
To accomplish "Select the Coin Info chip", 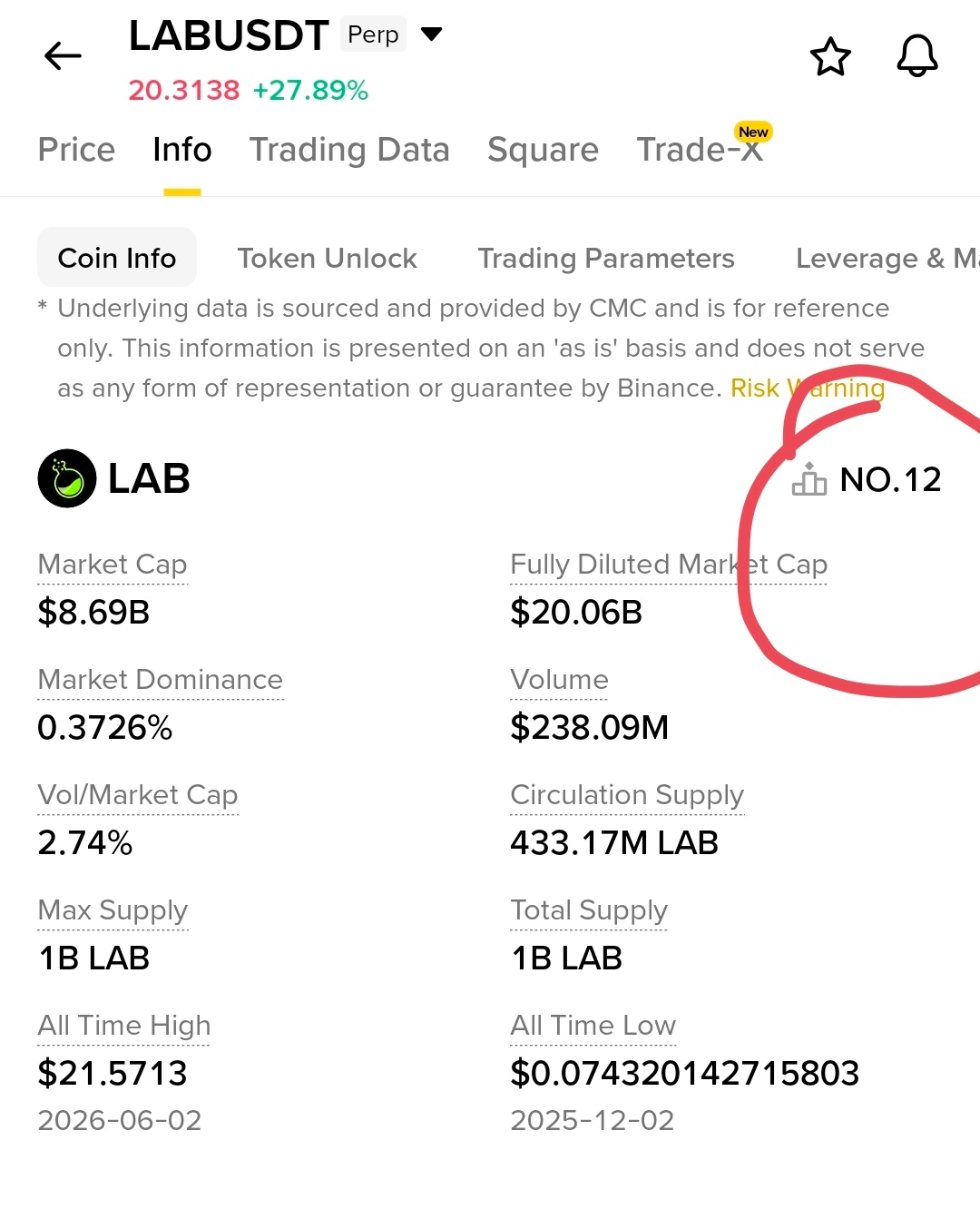I will point(117,258).
